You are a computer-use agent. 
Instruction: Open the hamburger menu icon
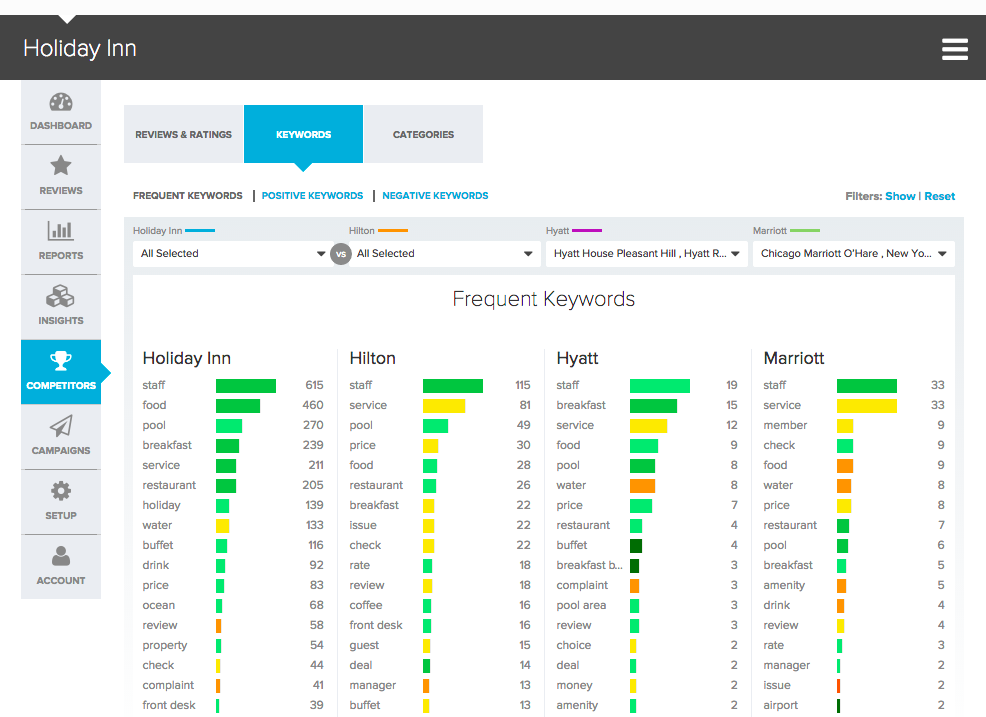[954, 49]
